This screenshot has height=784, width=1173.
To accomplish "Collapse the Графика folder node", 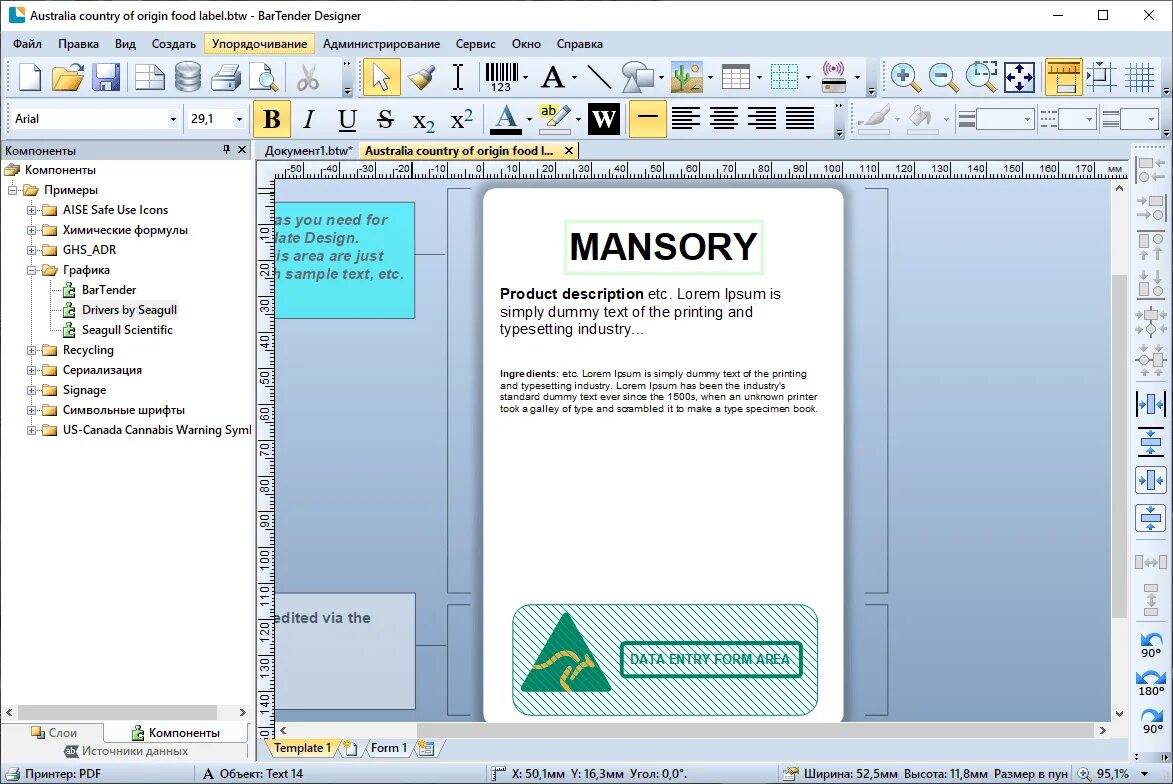I will [31, 270].
